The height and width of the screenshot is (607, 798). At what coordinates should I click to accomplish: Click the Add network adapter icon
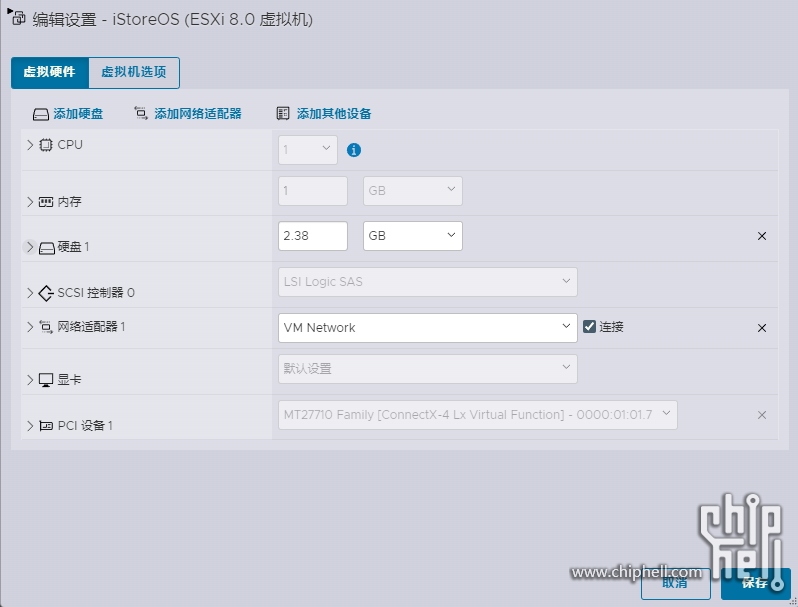click(x=141, y=112)
